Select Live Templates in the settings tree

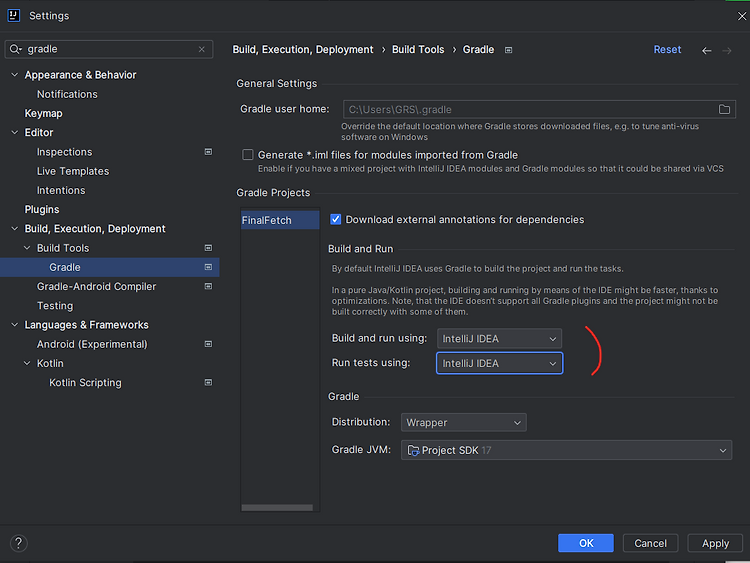(73, 171)
